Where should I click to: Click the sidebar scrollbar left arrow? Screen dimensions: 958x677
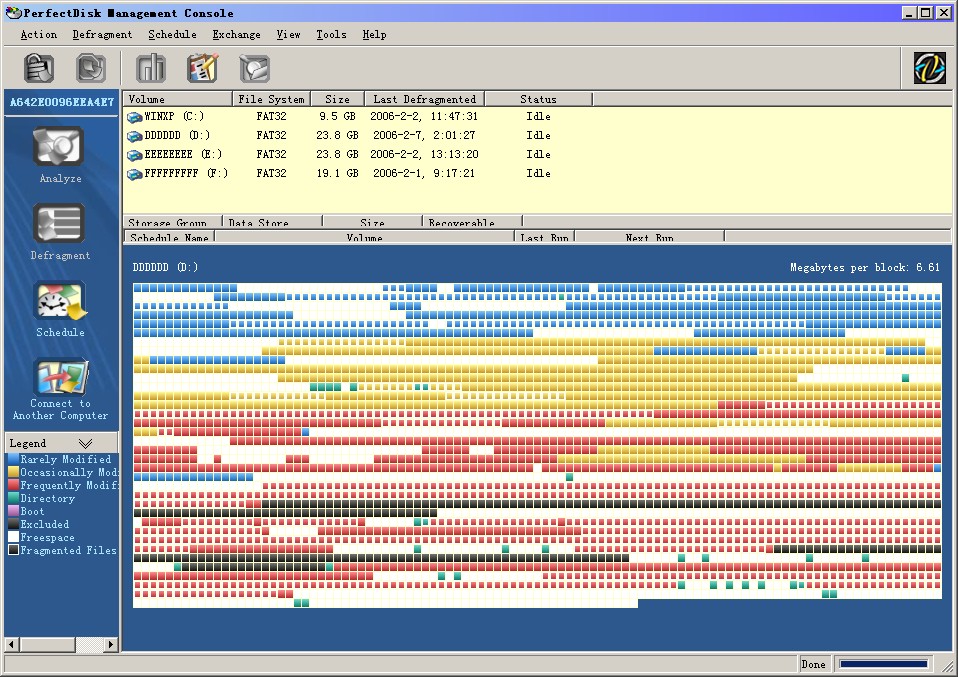pyautogui.click(x=12, y=644)
